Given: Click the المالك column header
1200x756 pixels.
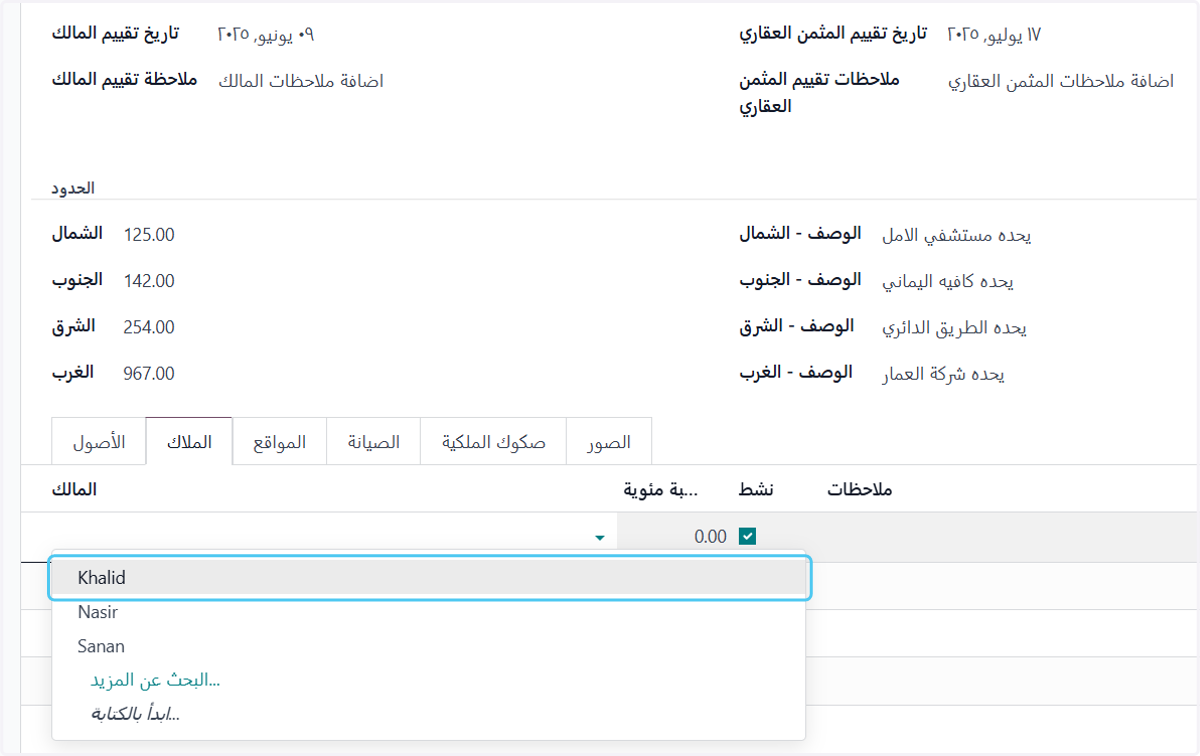Looking at the screenshot, I should 74,489.
